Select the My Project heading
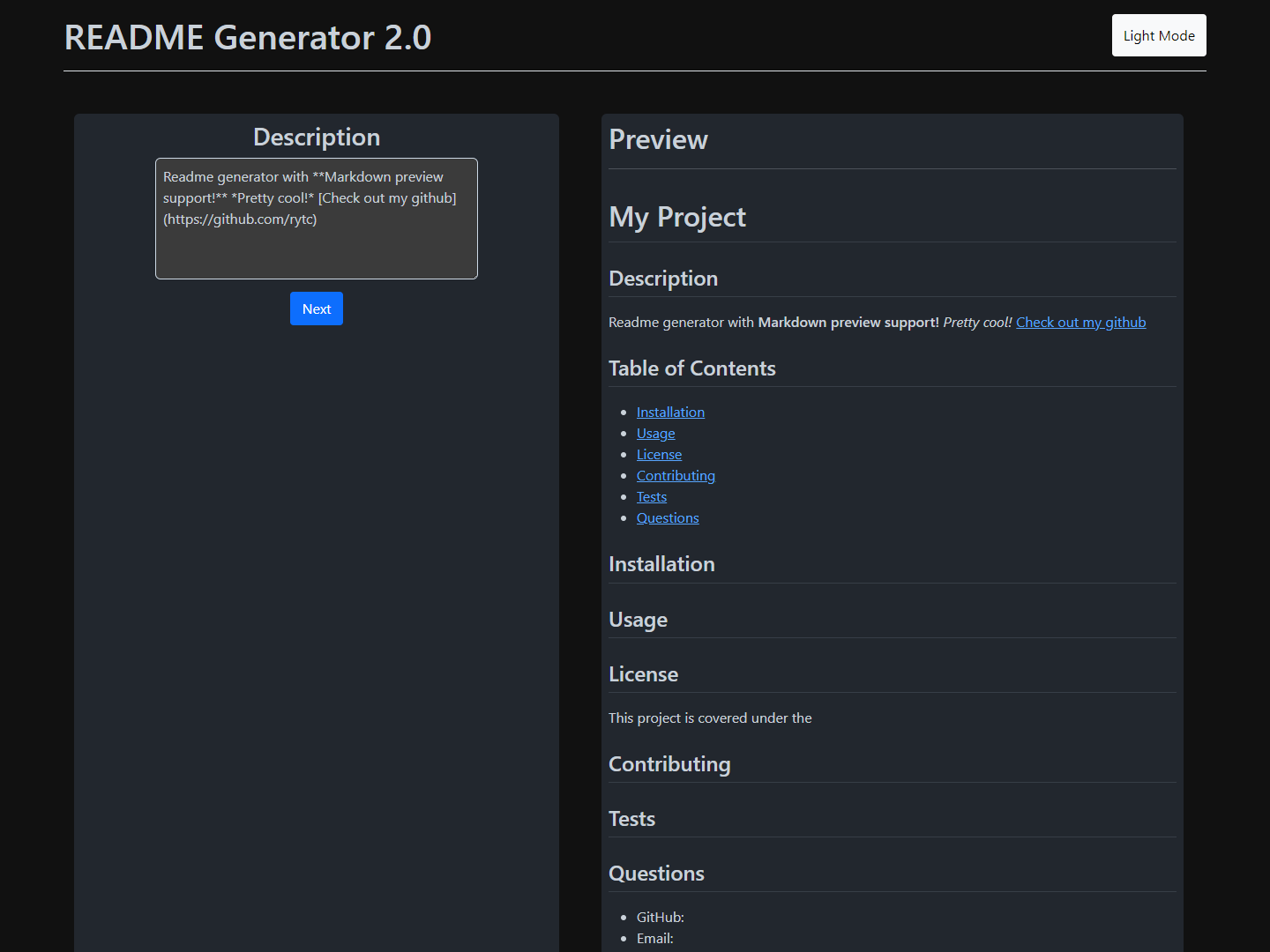1270x952 pixels. (676, 217)
